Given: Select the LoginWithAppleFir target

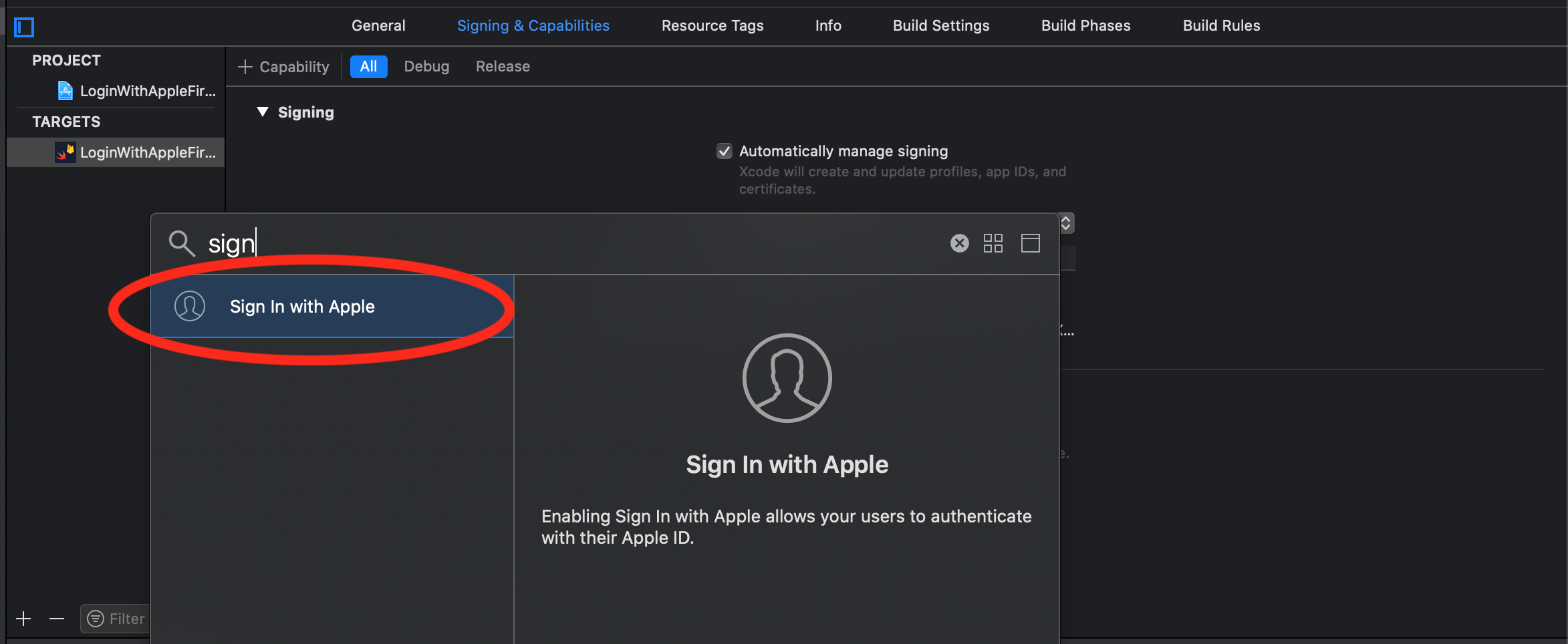Looking at the screenshot, I should coord(116,152).
